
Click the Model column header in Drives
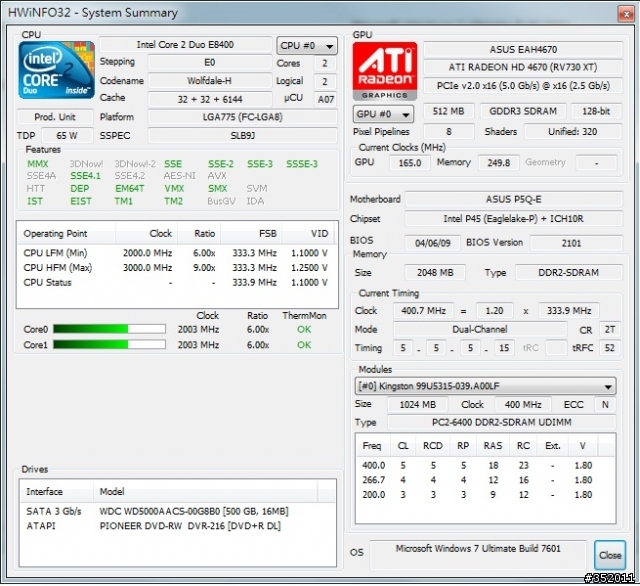tap(205, 492)
